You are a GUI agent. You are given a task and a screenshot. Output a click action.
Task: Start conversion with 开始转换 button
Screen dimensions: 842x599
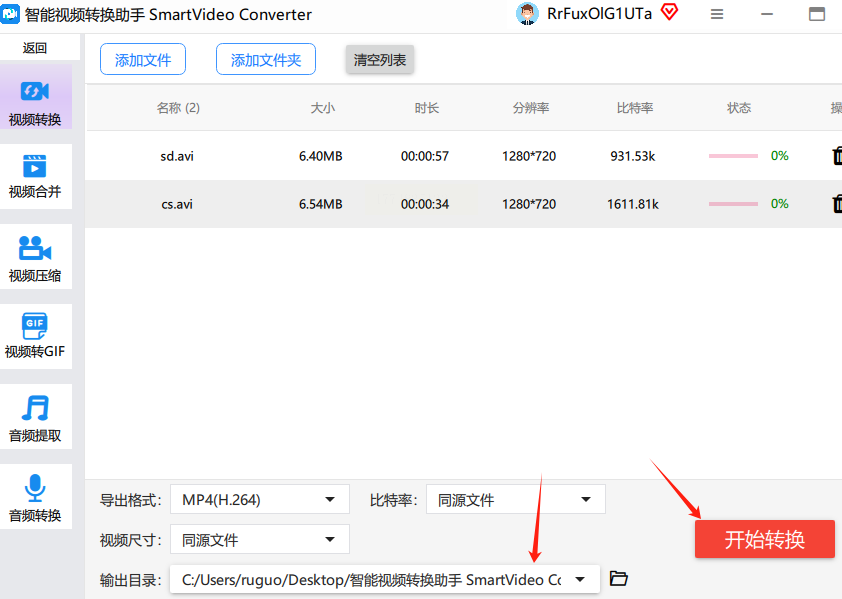[765, 539]
